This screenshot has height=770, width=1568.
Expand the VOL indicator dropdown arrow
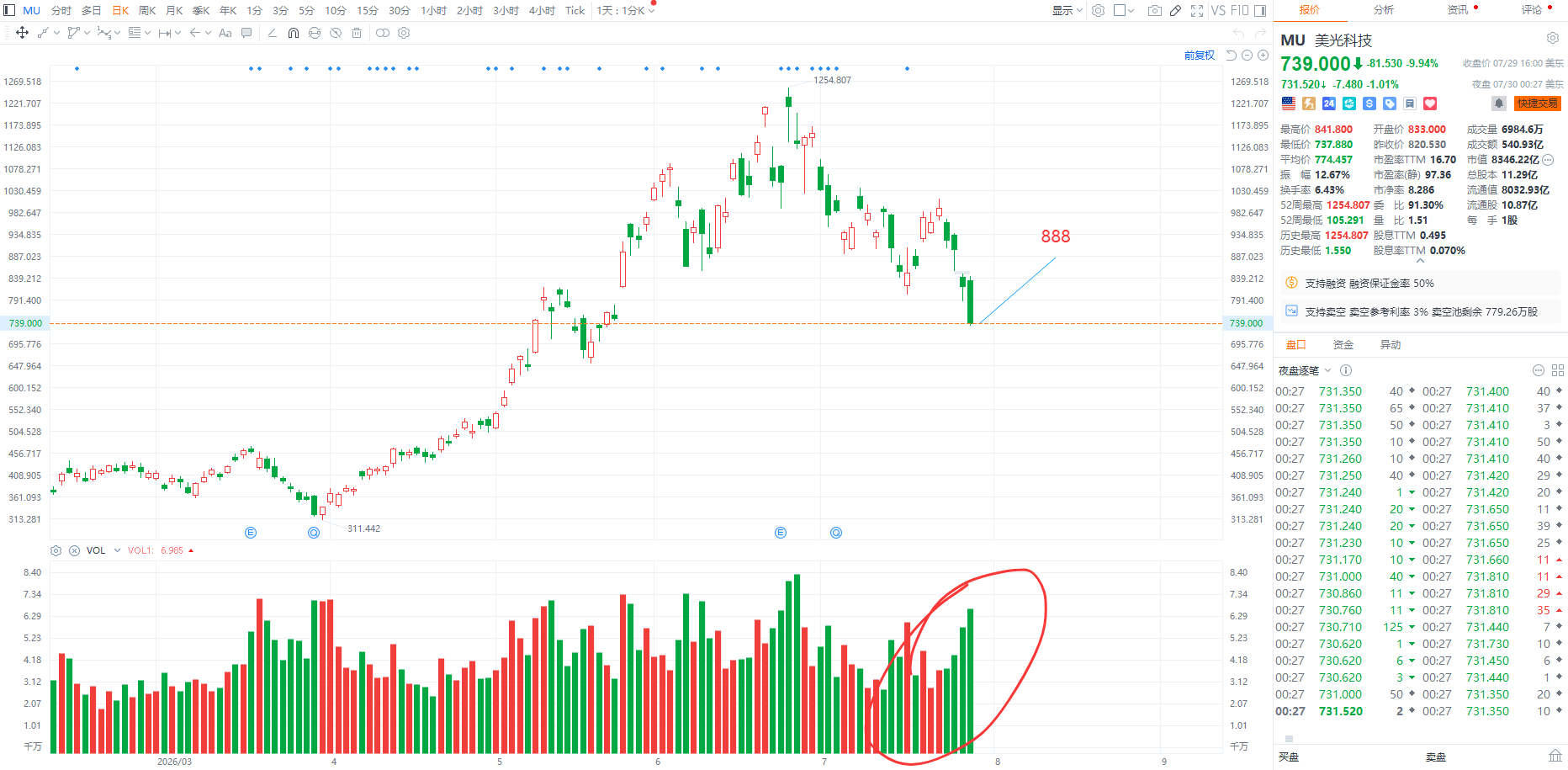tap(117, 550)
